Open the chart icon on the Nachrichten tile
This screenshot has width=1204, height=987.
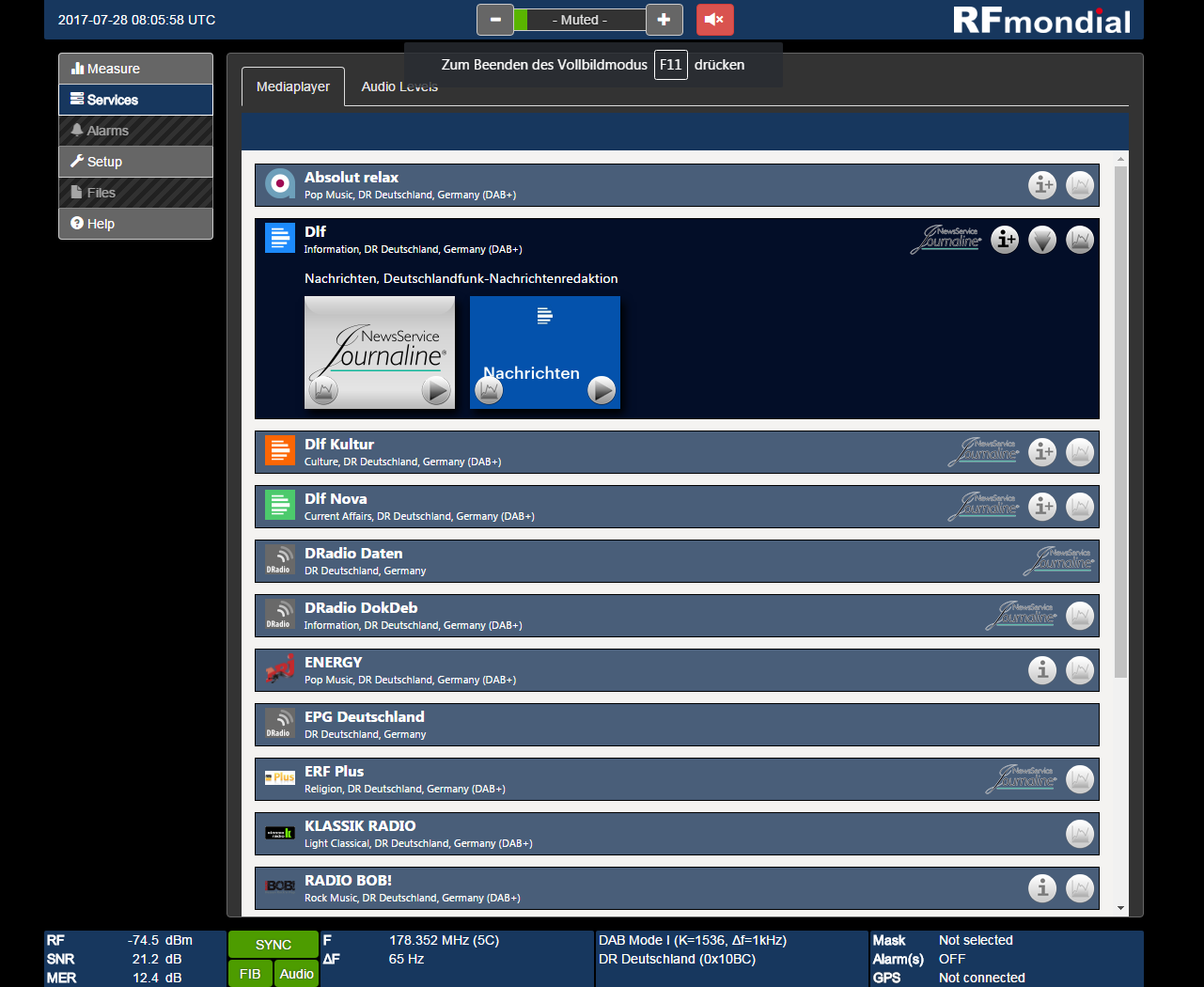(x=488, y=389)
